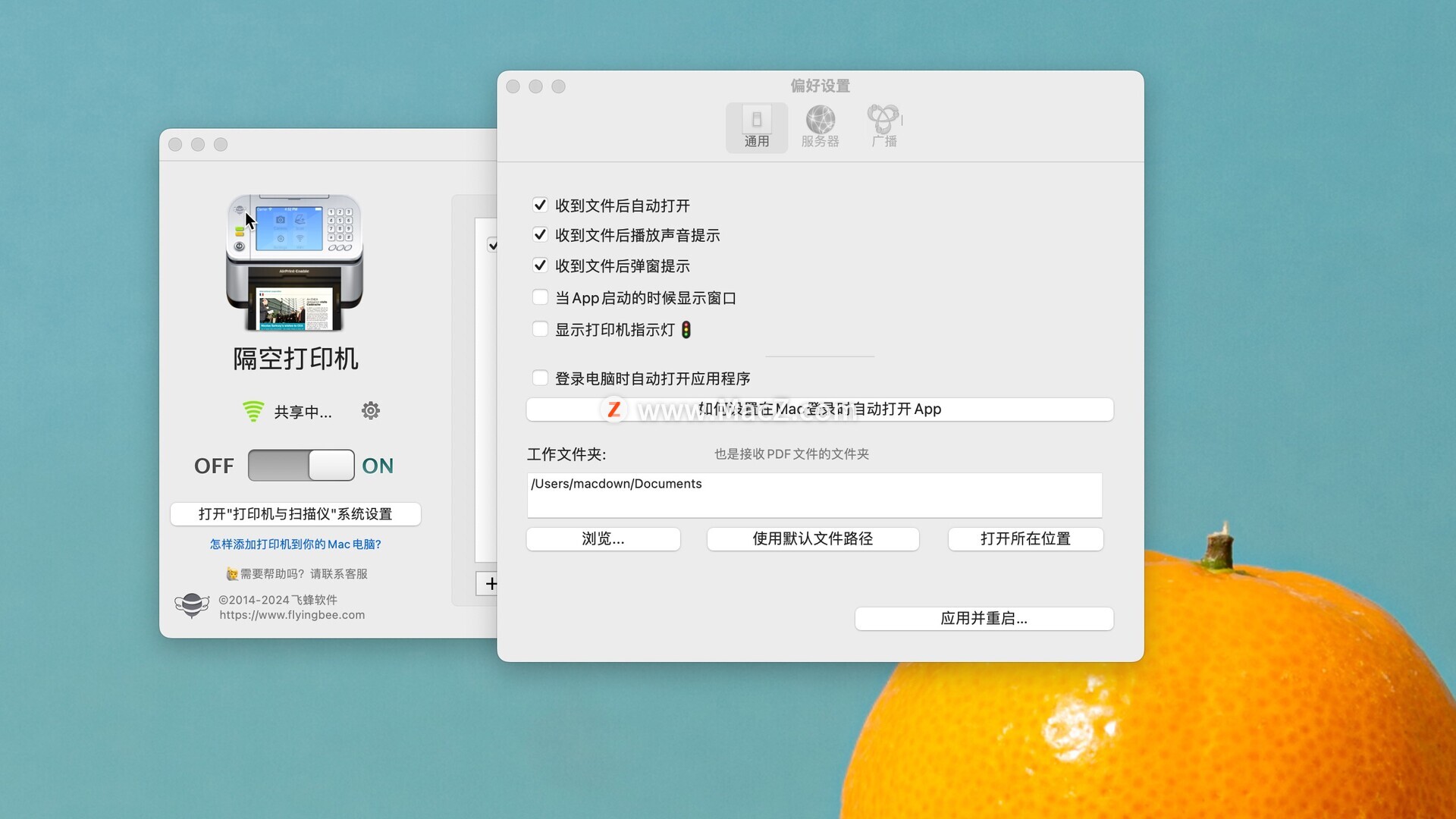
Task: Switch to the 广播 broadcast tab
Action: tap(883, 127)
